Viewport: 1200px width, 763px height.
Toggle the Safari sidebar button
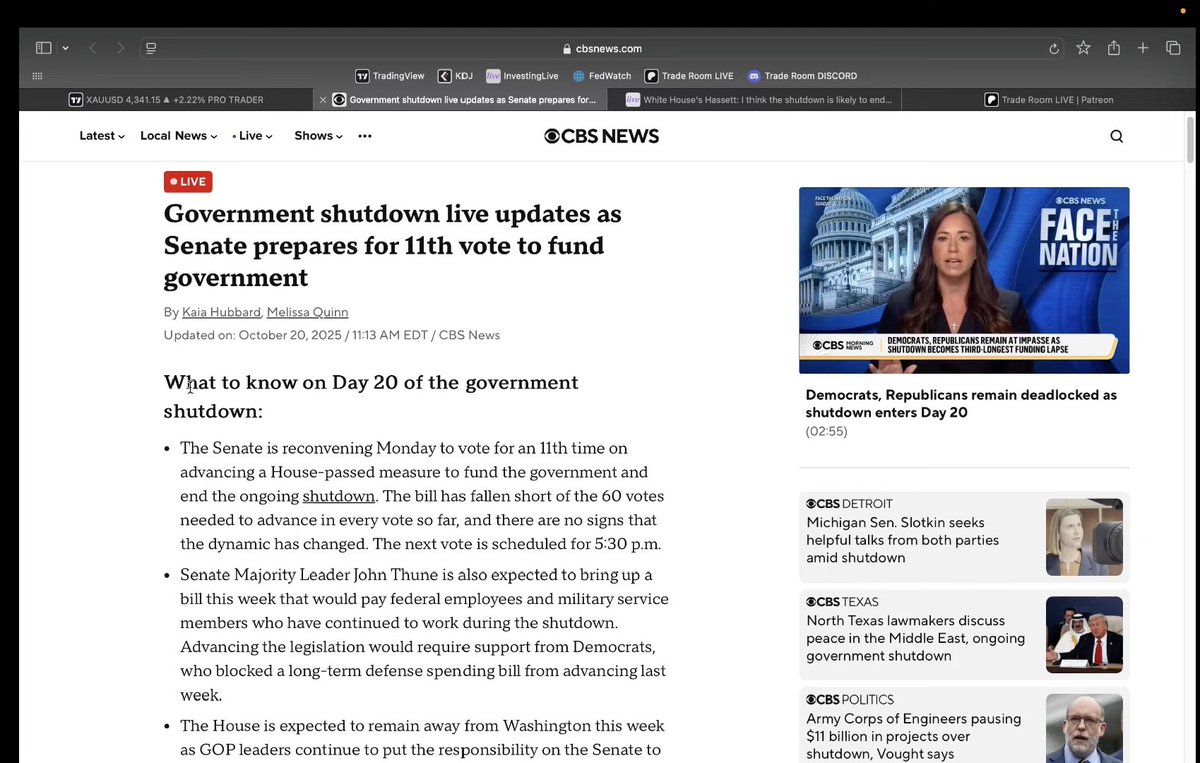pyautogui.click(x=43, y=48)
